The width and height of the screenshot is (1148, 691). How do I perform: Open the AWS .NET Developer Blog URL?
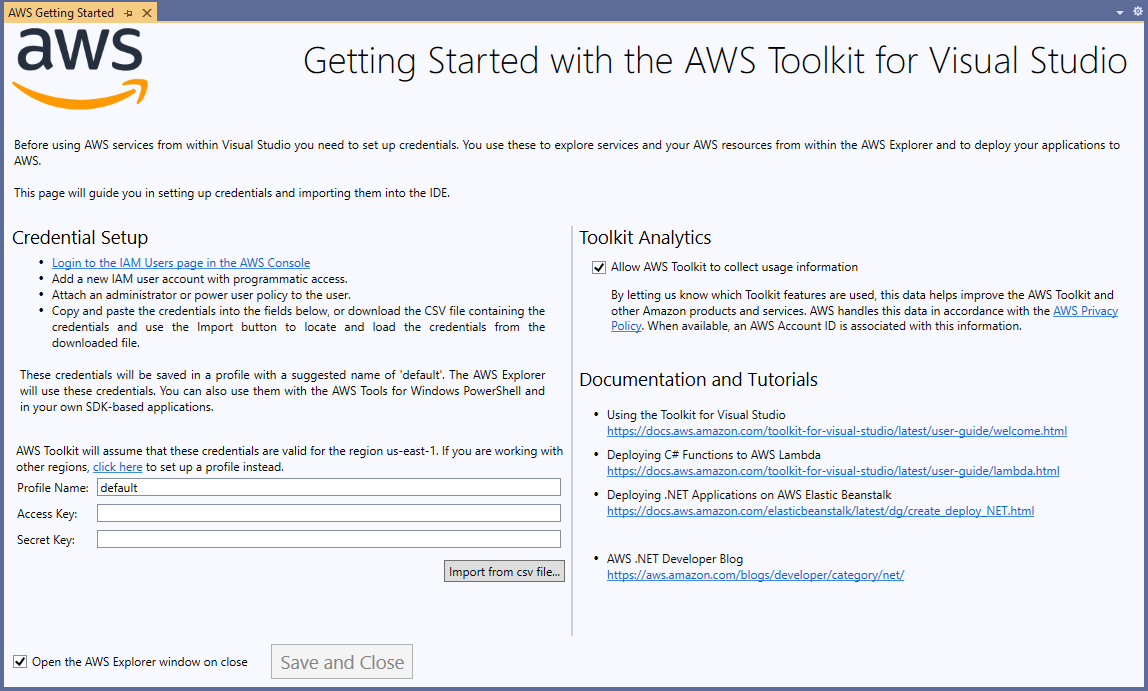[x=755, y=575]
